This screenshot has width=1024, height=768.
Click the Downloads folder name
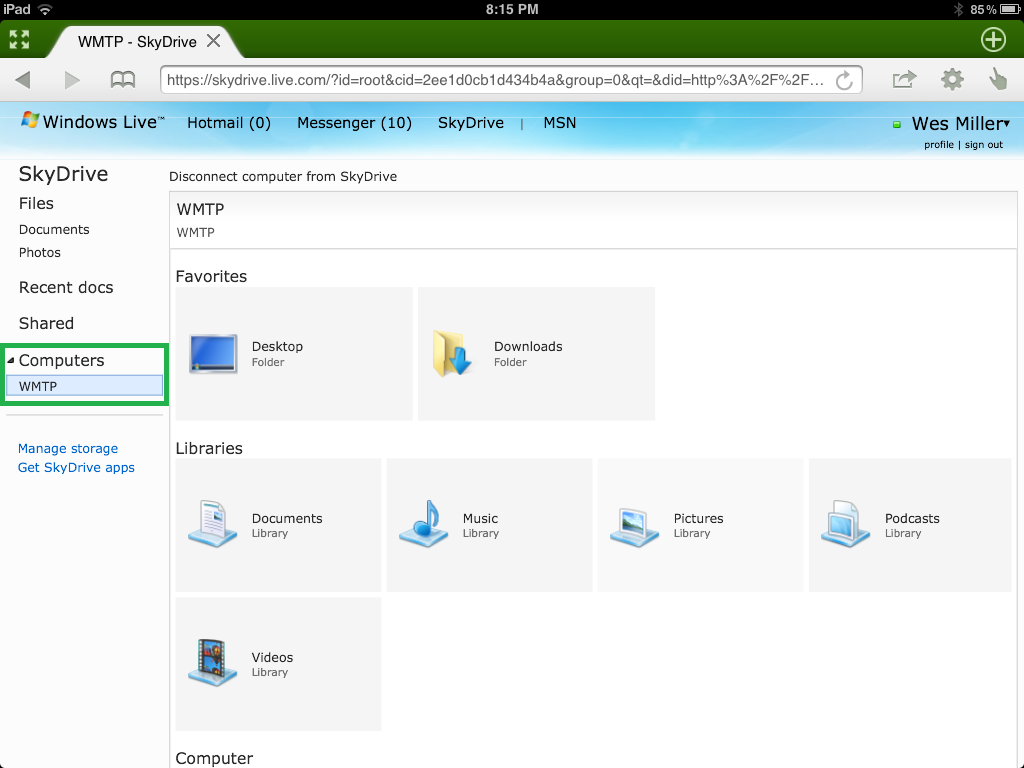coord(528,346)
